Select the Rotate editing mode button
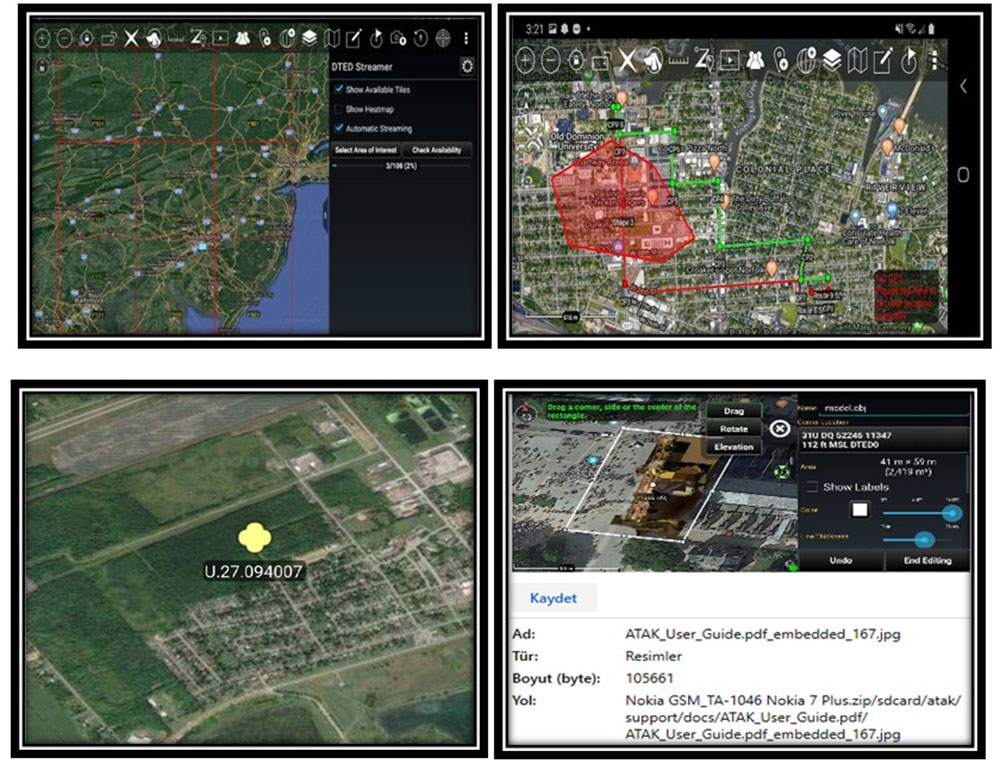This screenshot has height=770, width=1000. 734,429
